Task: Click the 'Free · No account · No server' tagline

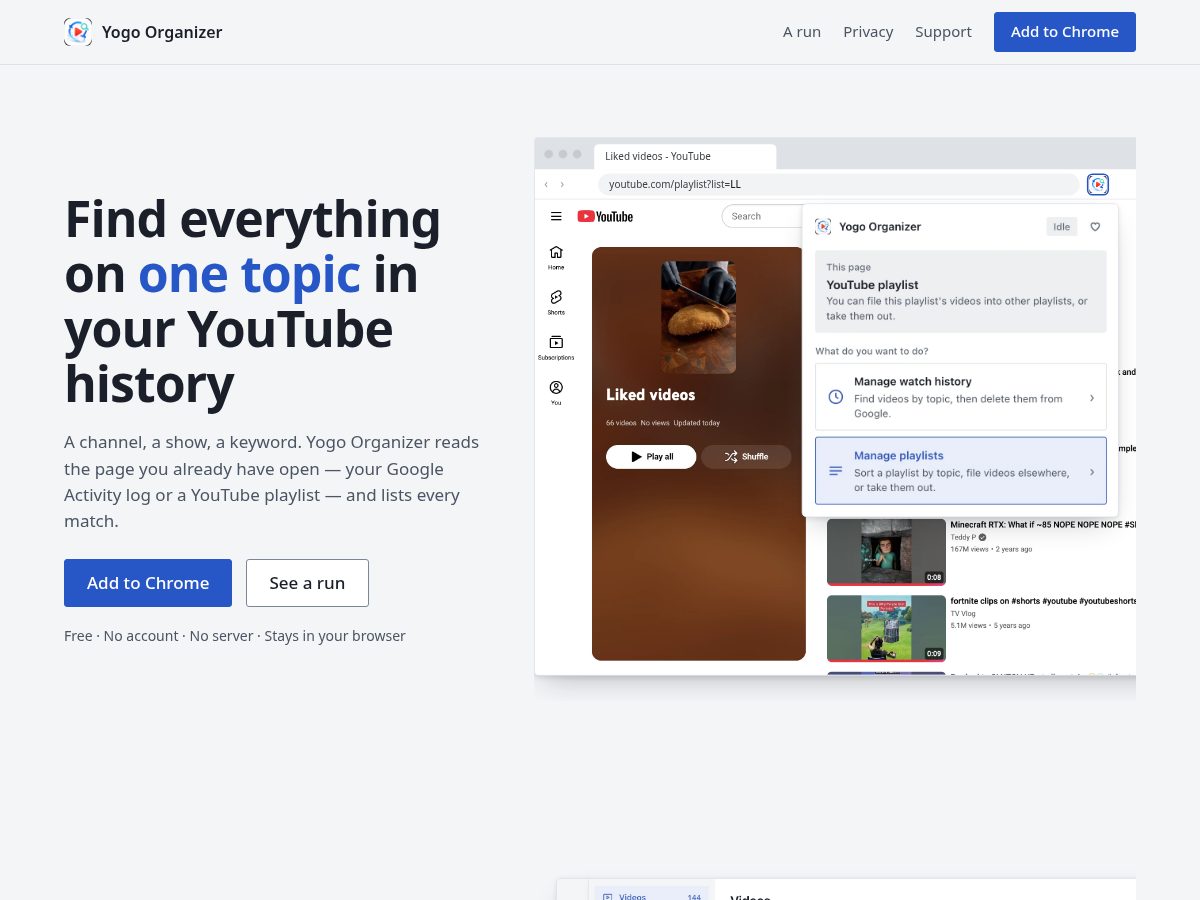Action: pyautogui.click(x=235, y=636)
